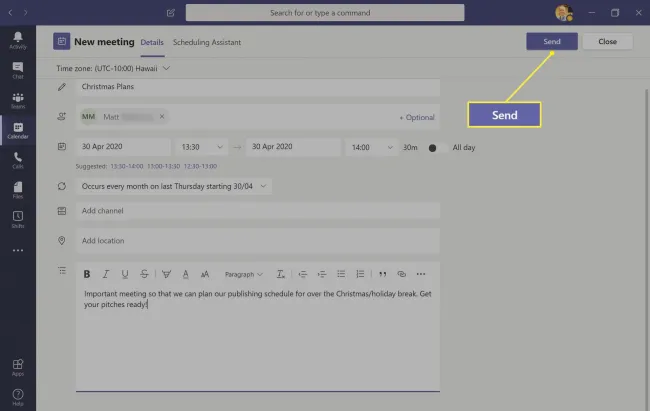650x411 pixels.
Task: Choose suggested time 13:30-14:00
Action: (x=126, y=166)
